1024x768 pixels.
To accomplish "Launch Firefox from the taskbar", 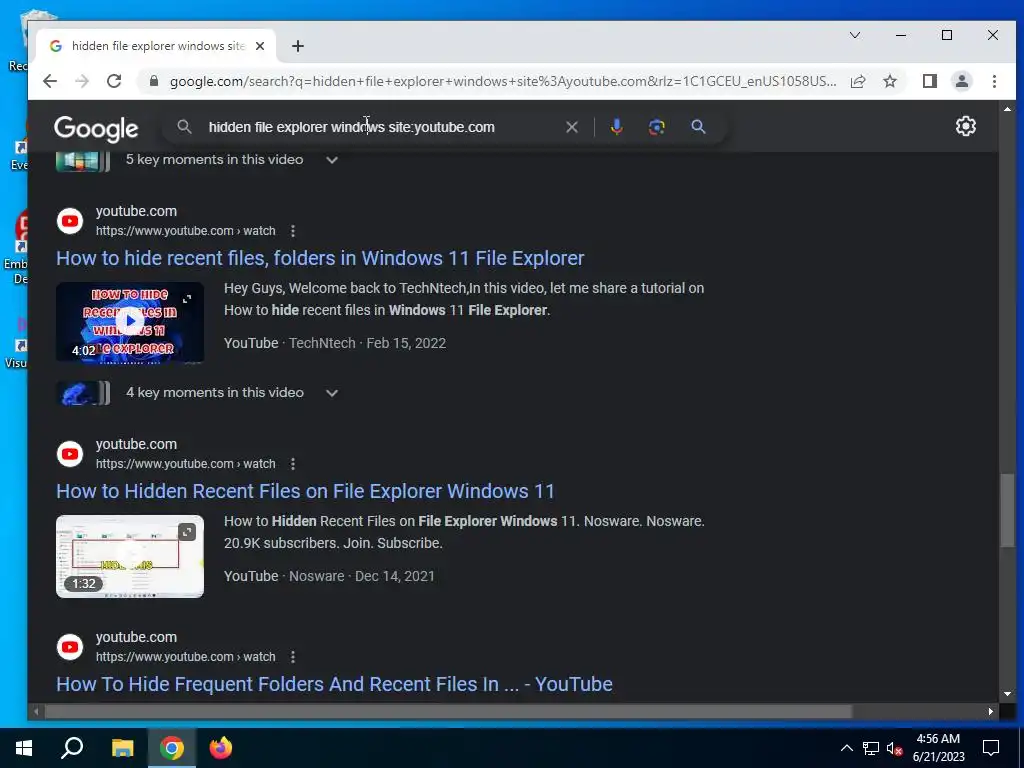I will 221,748.
